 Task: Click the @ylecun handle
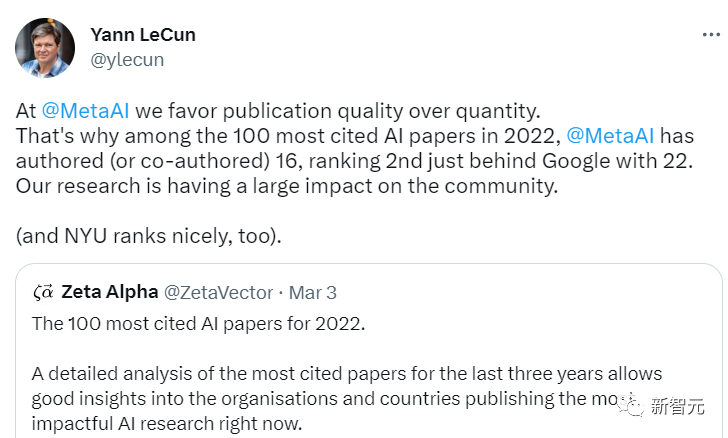point(127,60)
